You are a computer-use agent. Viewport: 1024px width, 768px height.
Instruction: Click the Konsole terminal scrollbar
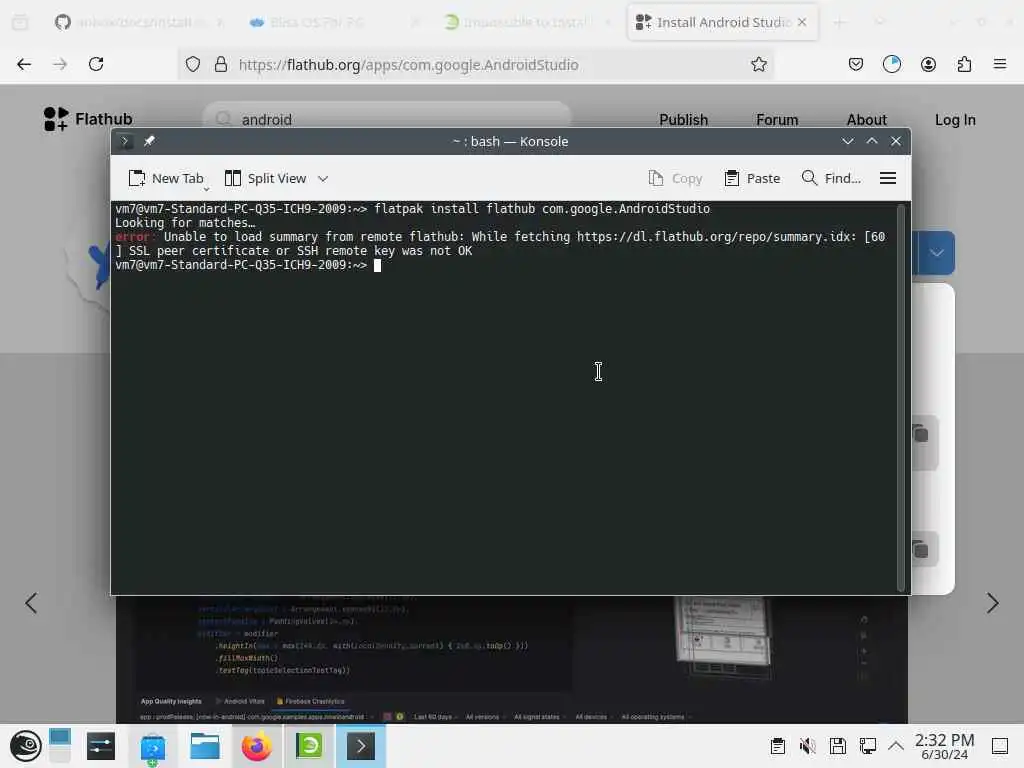tap(901, 397)
